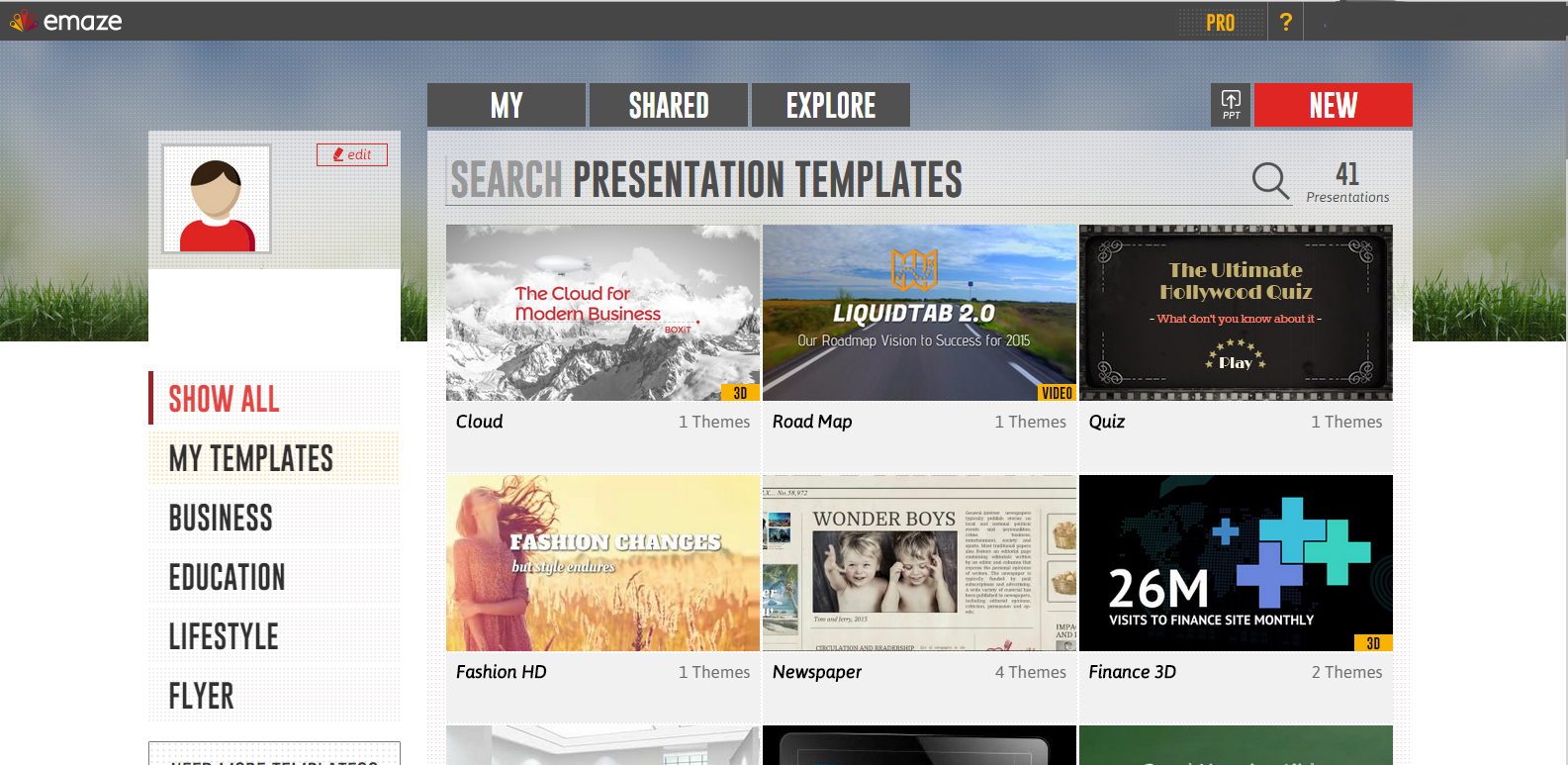1568x765 pixels.
Task: Click the "Newspaper" template title
Action: tap(817, 672)
